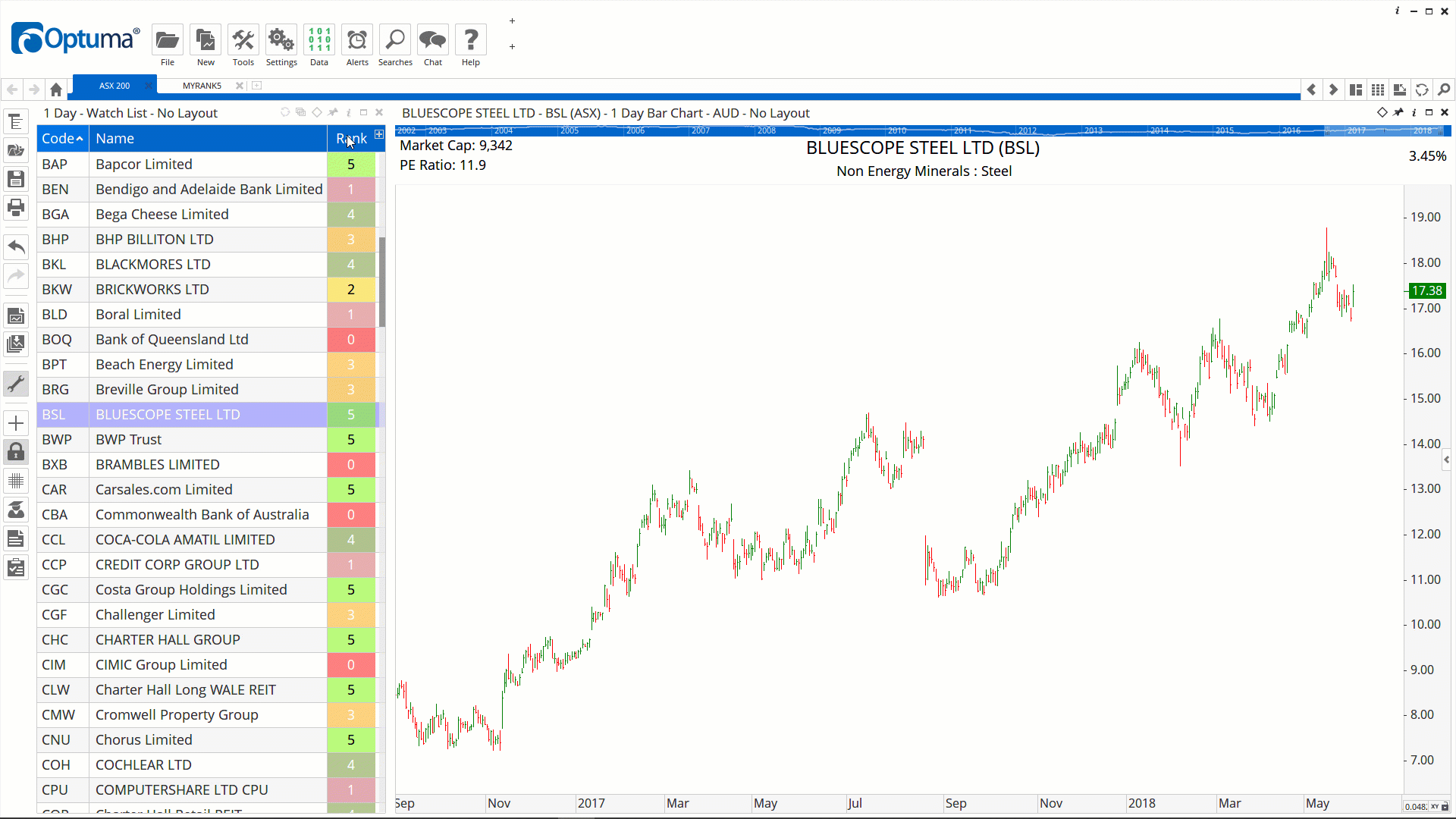Screen dimensions: 1456x819
Task: Expand the collapsed right side panel arrow
Action: (1447, 460)
